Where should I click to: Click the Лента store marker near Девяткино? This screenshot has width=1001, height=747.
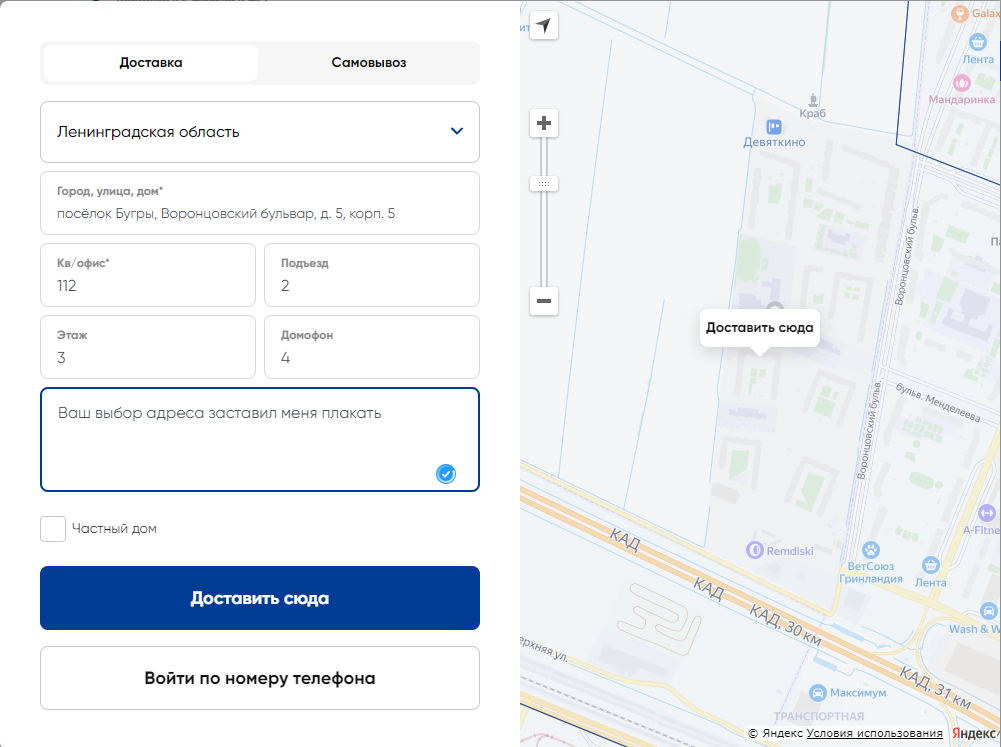[976, 42]
